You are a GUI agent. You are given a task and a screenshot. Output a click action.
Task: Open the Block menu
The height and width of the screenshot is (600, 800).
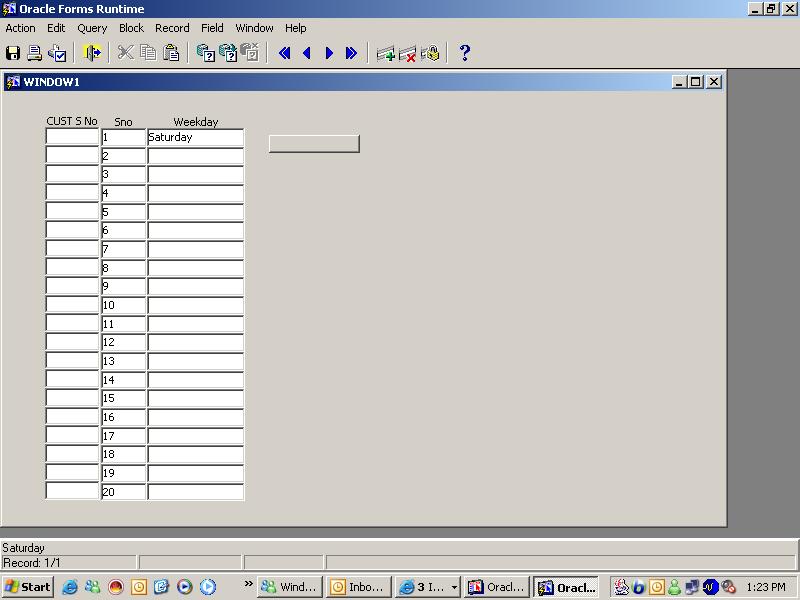pos(131,28)
